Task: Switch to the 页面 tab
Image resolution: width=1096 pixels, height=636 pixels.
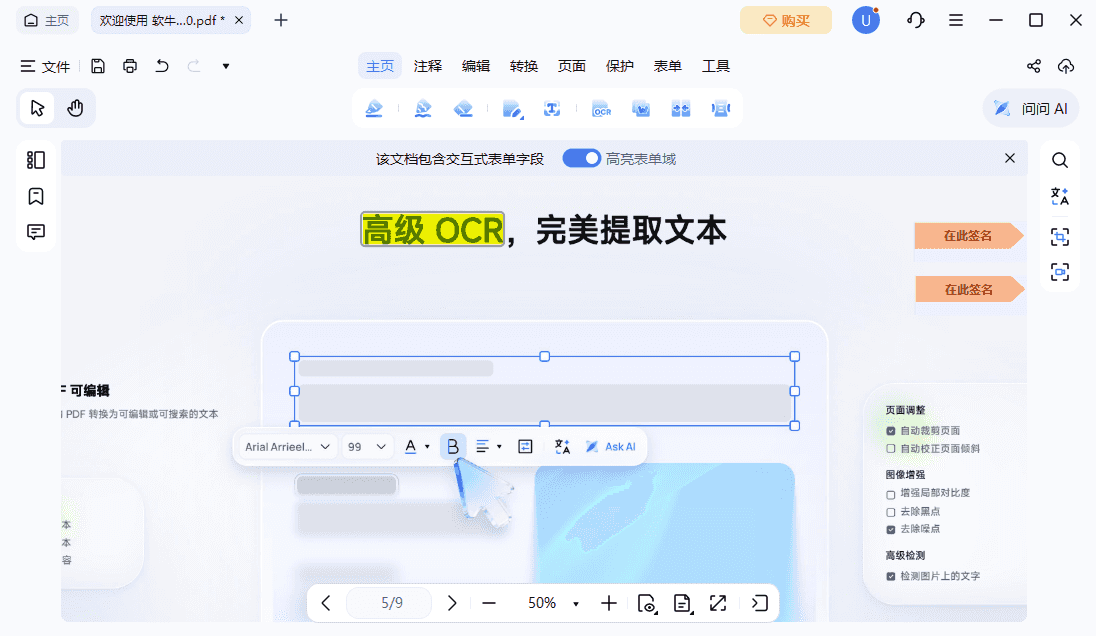Action: coord(572,66)
